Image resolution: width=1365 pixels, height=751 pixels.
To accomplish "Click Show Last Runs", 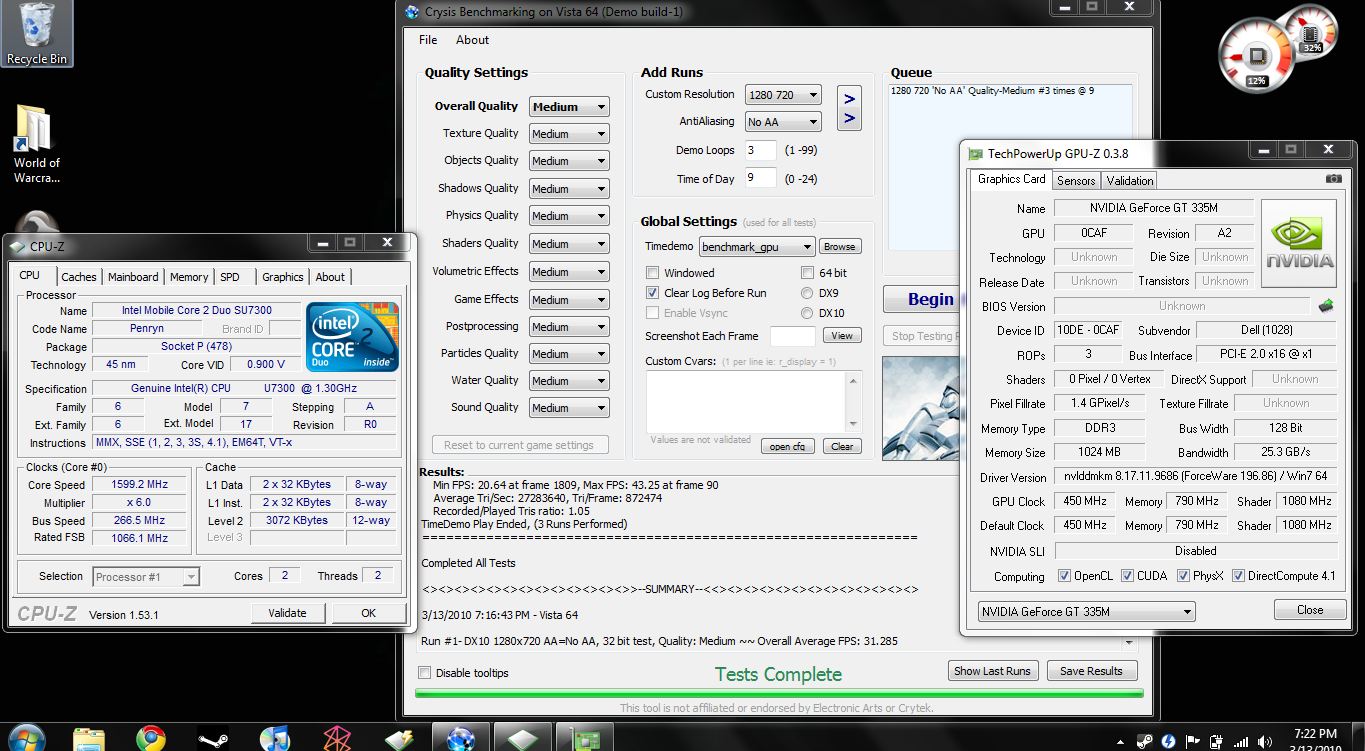I will point(992,671).
